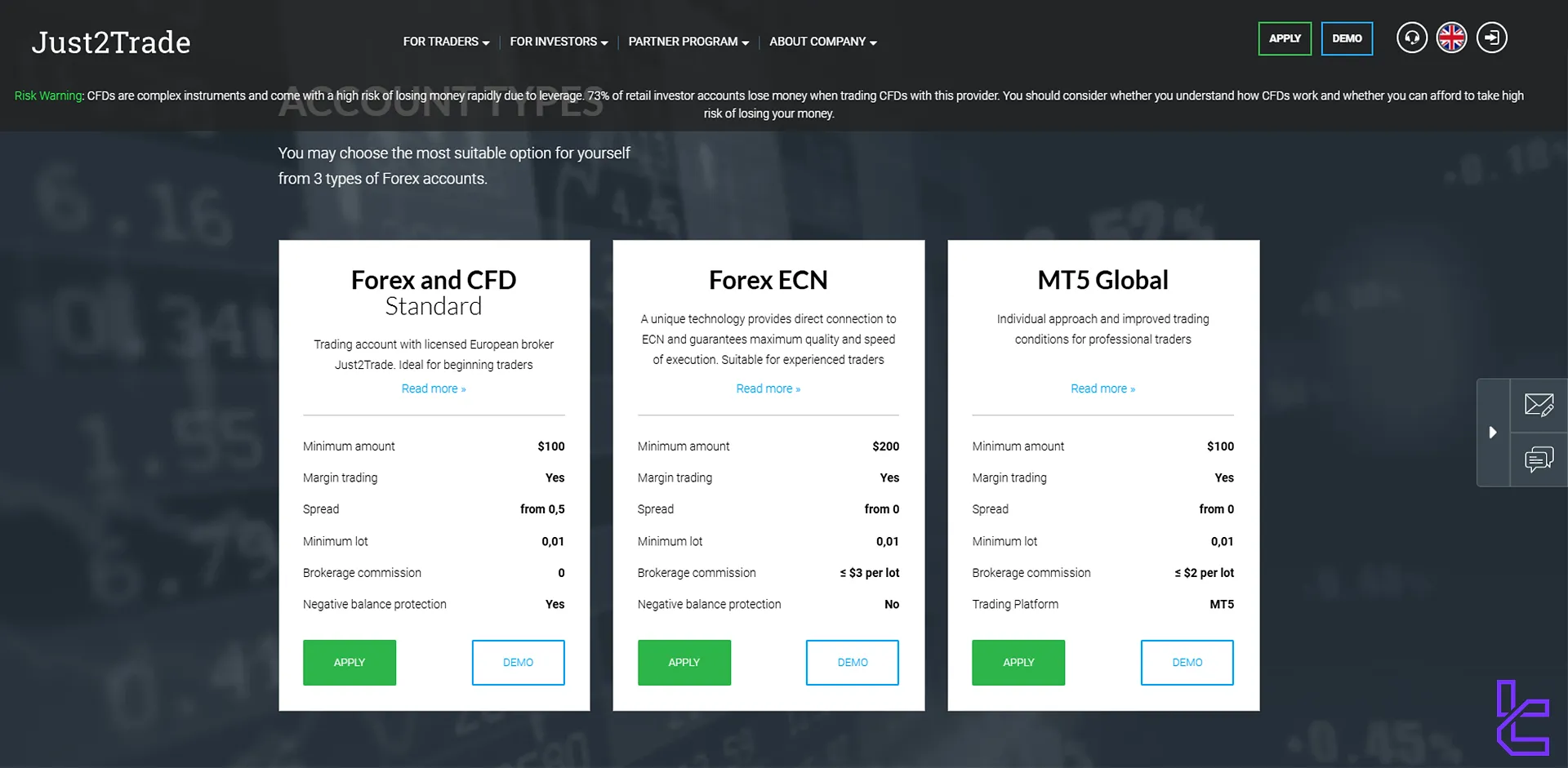
Task: Click the MT5 trading platform value
Action: (x=1222, y=605)
